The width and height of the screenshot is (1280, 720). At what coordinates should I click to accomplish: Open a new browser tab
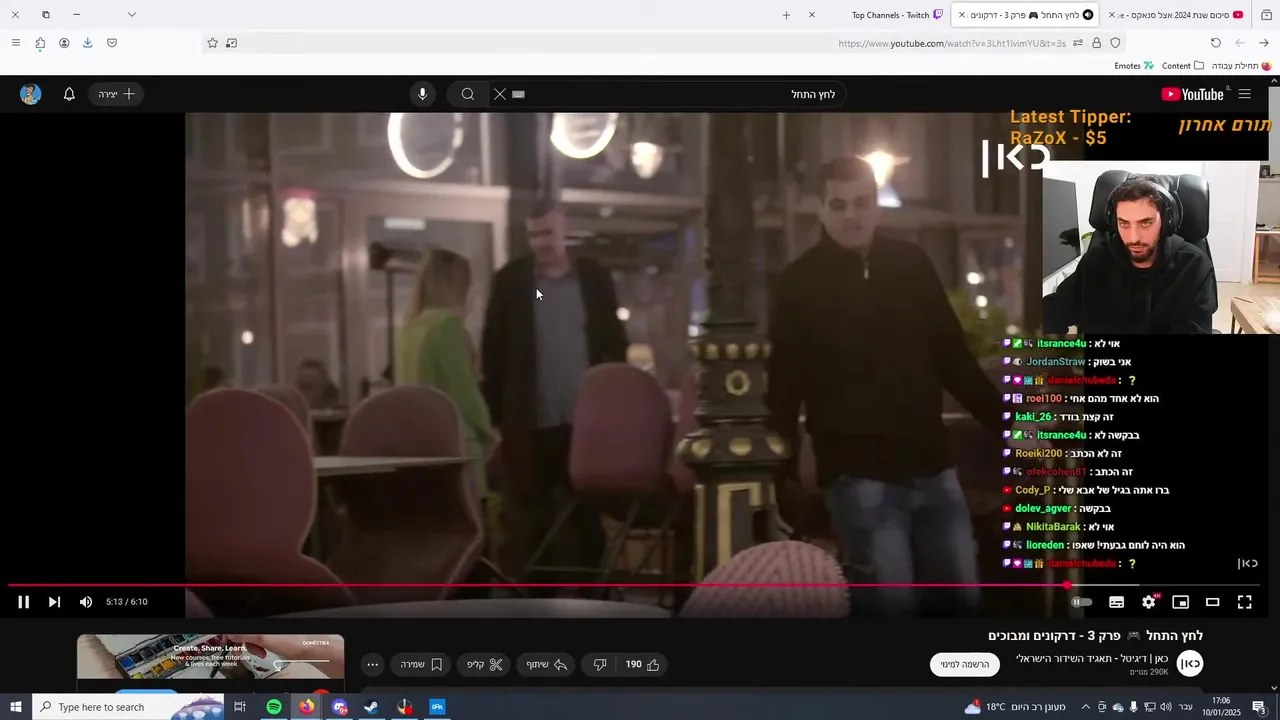[x=786, y=15]
